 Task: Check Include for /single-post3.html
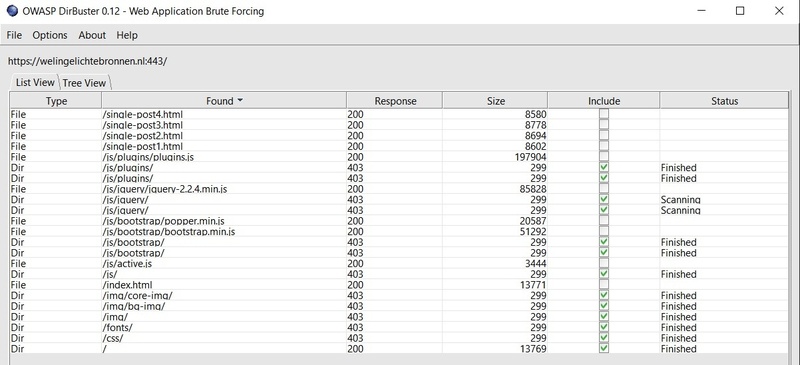pos(604,125)
